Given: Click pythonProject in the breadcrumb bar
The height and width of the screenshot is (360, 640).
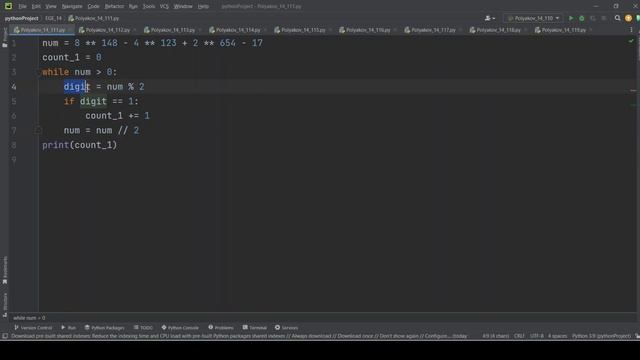Looking at the screenshot, I should pyautogui.click(x=21, y=18).
